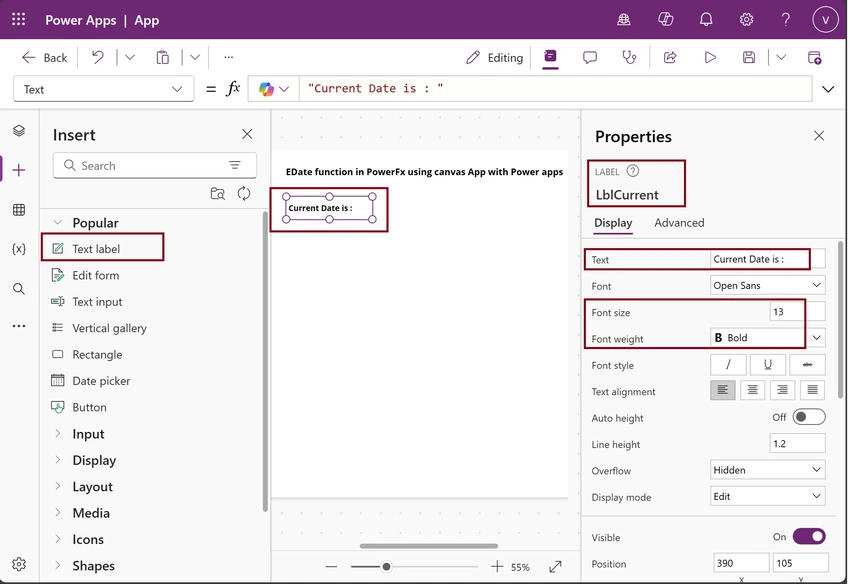The height and width of the screenshot is (584, 850).
Task: Open Variables panel with the {x} icon
Action: click(19, 249)
